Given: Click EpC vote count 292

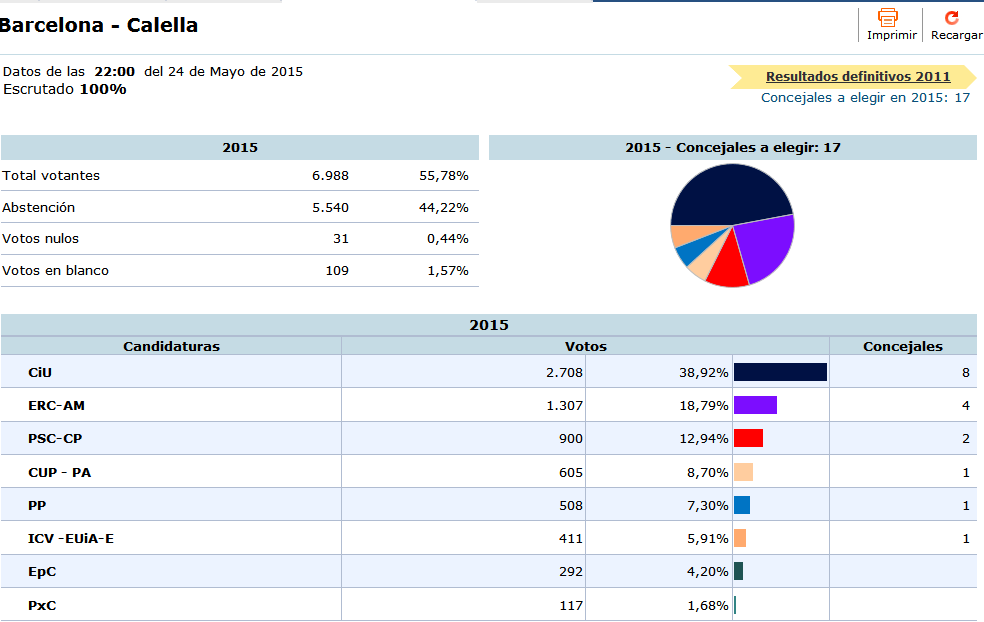Looking at the screenshot, I should [x=571, y=572].
